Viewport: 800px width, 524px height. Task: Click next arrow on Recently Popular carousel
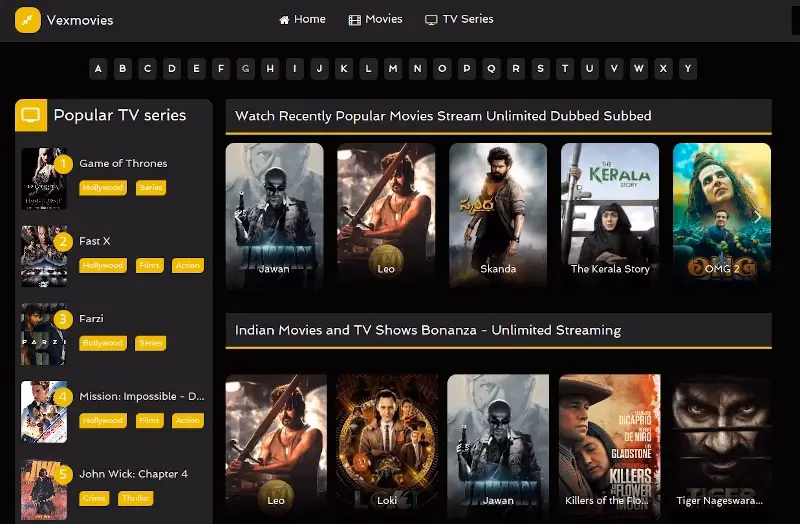[x=758, y=217]
